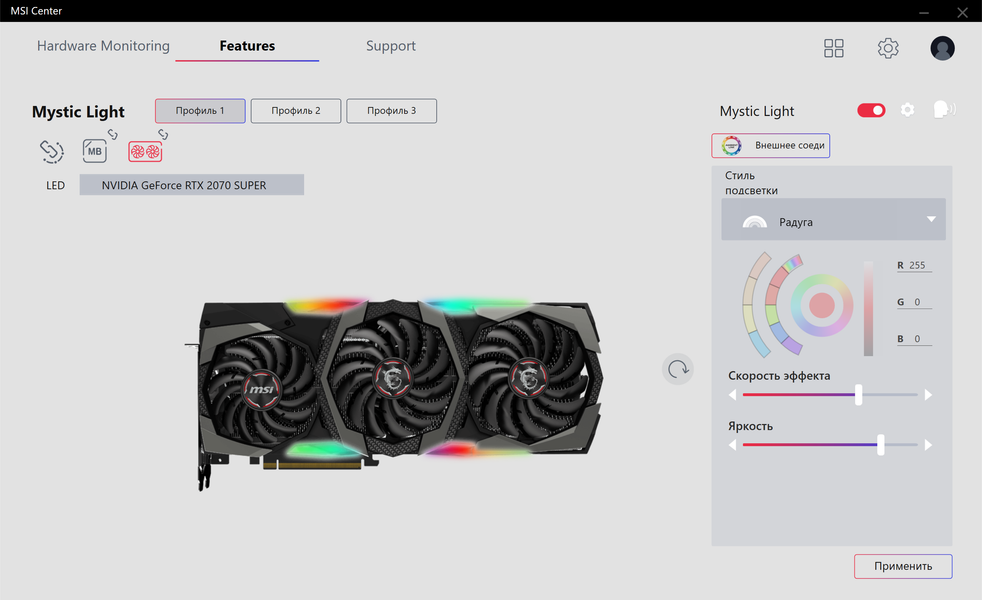Toggle sync link above MB icon
Screen dimensions: 982x600
(112, 134)
